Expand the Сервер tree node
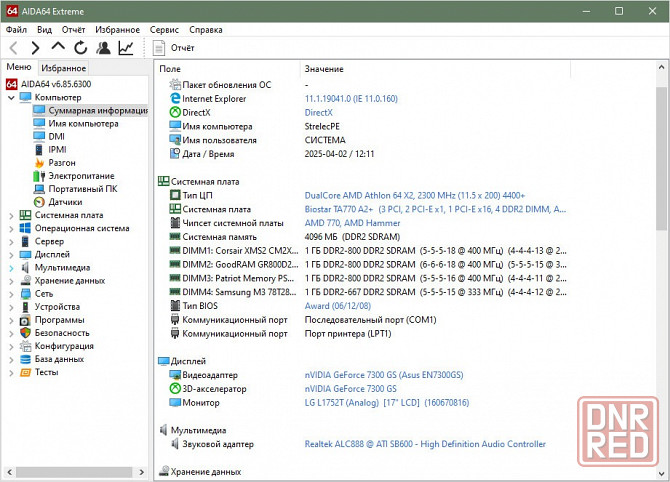Viewport: 670px width, 482px height. pyautogui.click(x=12, y=242)
